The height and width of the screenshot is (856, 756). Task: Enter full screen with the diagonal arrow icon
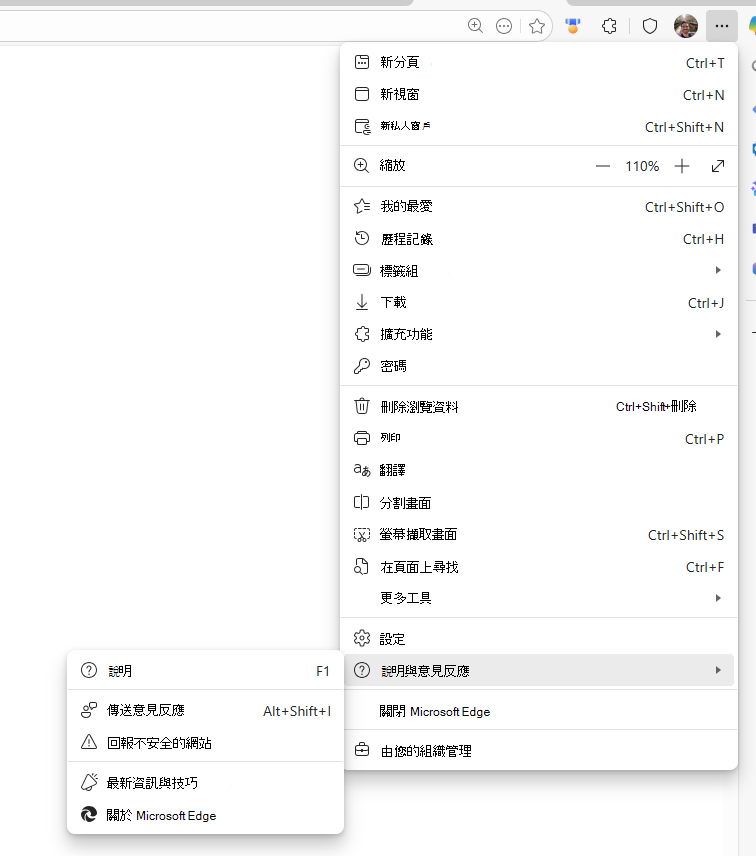click(718, 166)
